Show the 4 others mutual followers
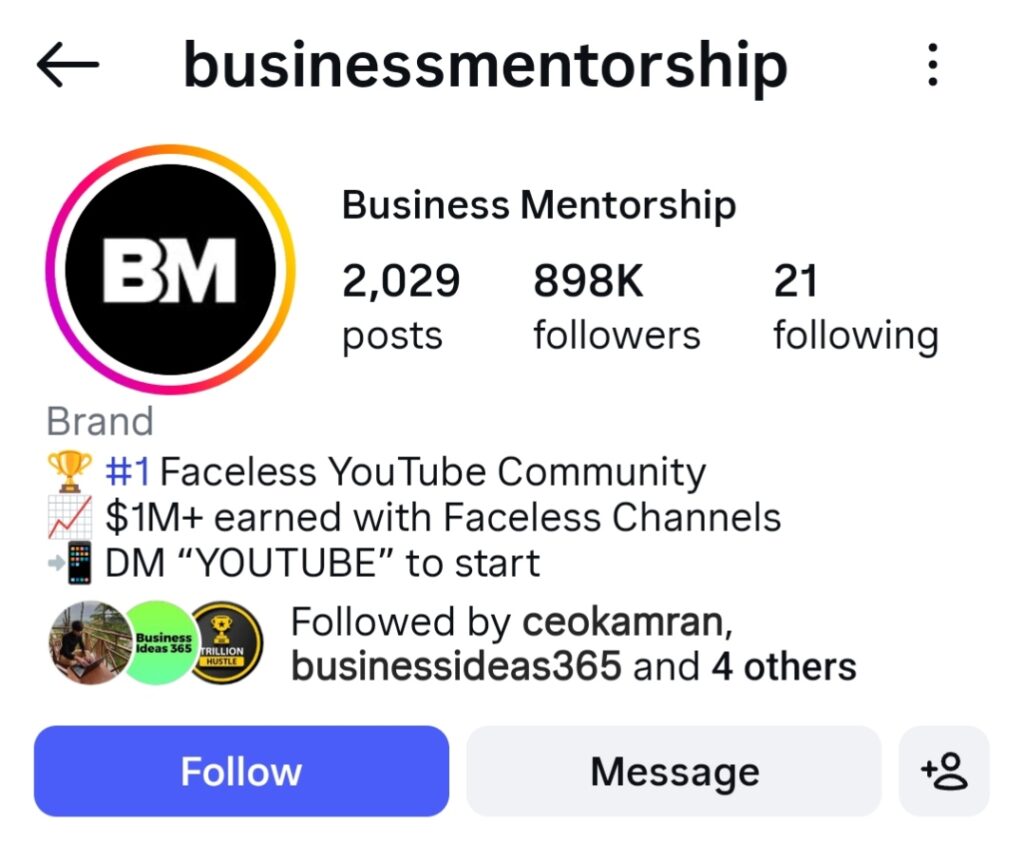1024x842 pixels. [783, 666]
